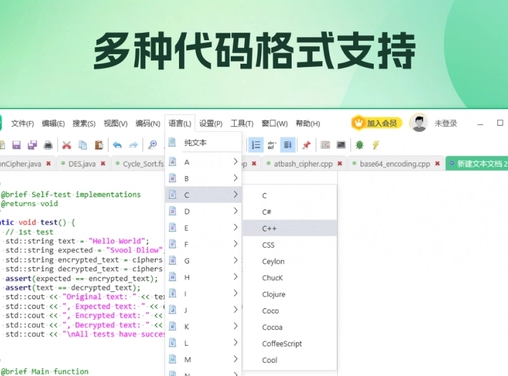Choose Clojure from the C submenu
The height and width of the screenshot is (376, 508).
(290, 294)
